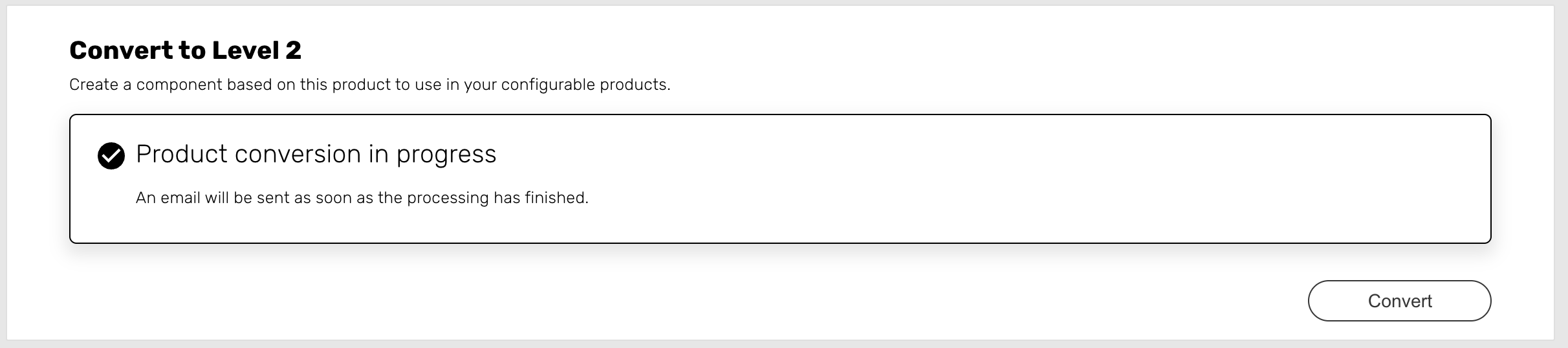Click the 'Create a component' description line
Viewport: 1568px width, 348px height.
369,85
